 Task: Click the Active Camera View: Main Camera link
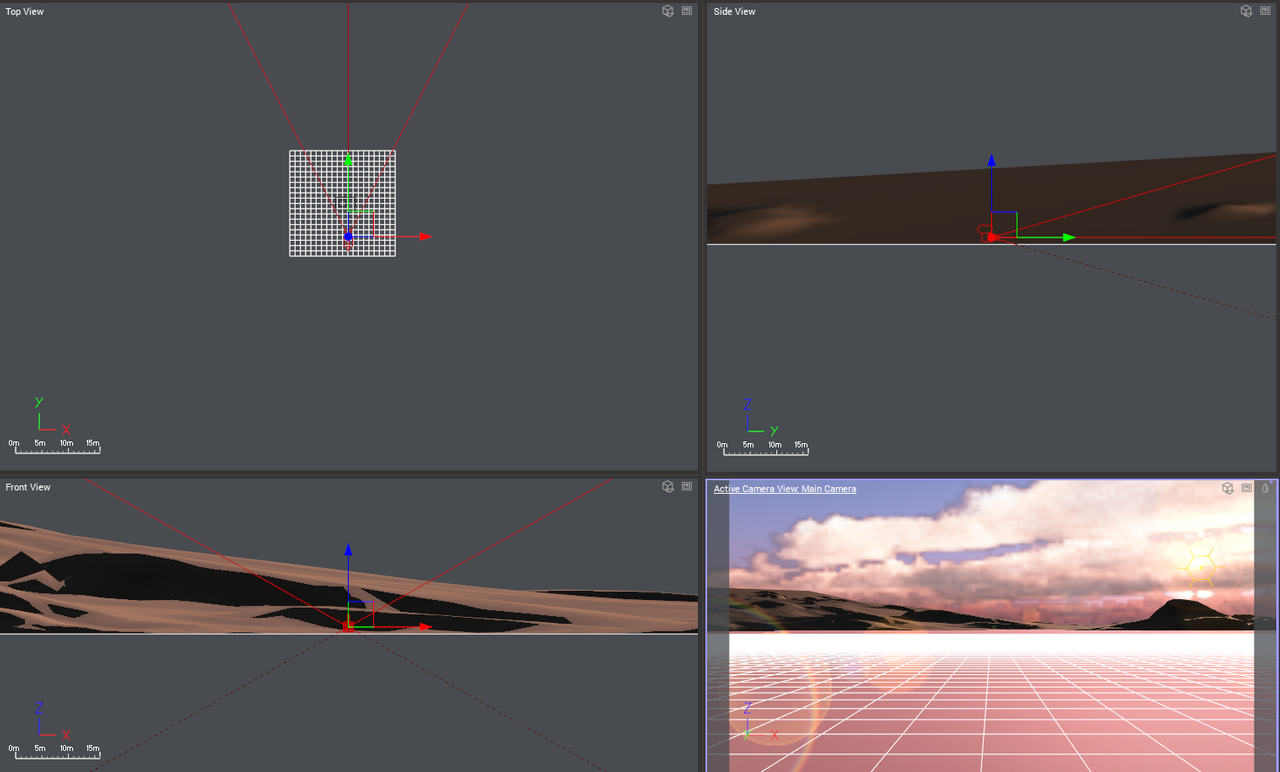point(785,489)
